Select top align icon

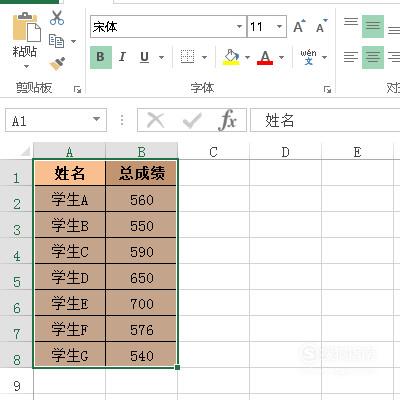[x=351, y=23]
